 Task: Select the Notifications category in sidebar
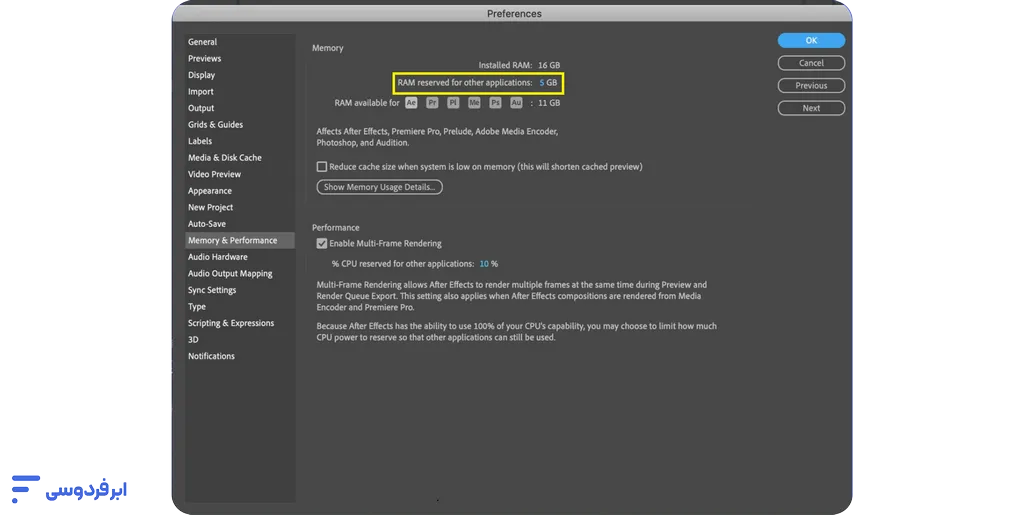pos(211,356)
